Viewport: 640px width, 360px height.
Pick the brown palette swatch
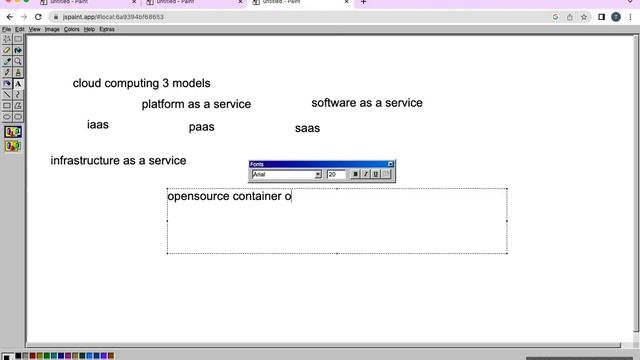tap(111, 356)
